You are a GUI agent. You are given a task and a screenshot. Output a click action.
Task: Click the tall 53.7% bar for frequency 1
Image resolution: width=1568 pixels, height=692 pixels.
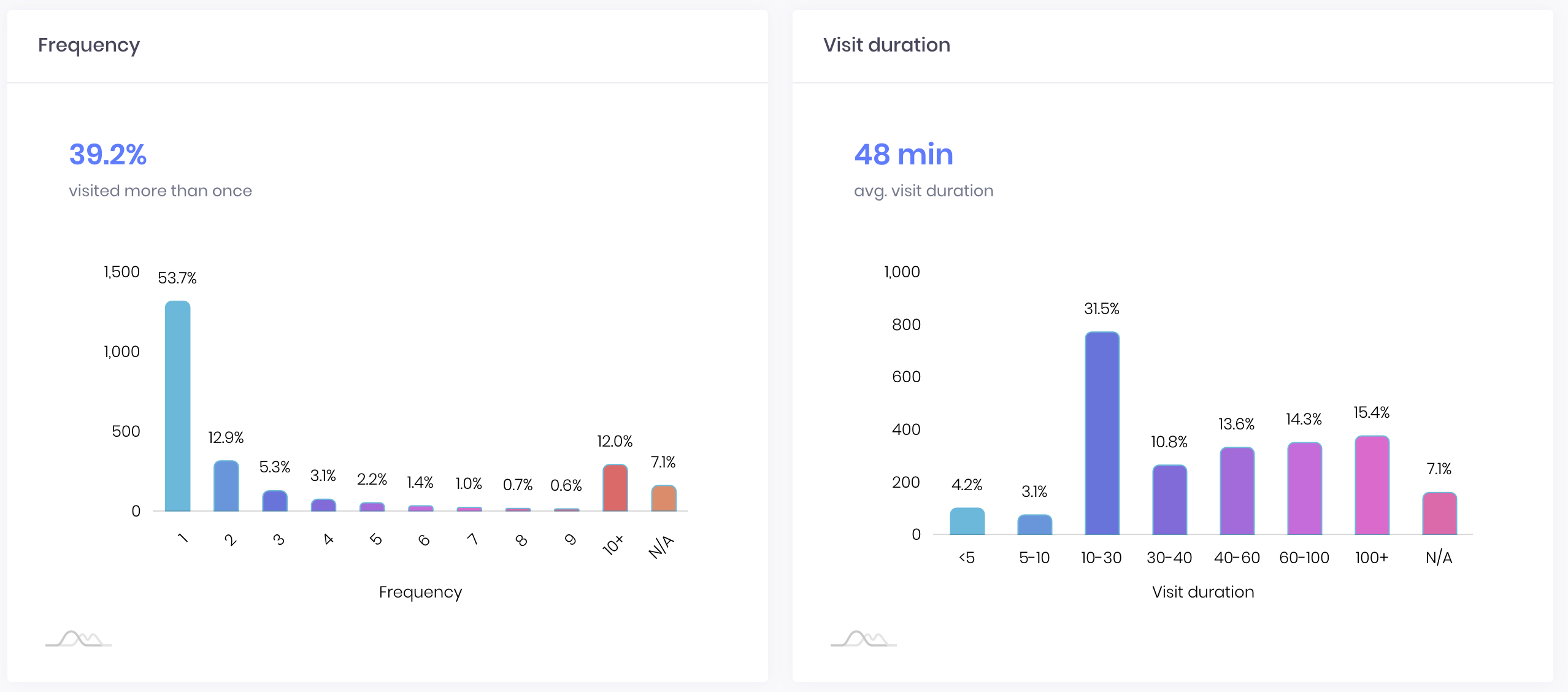click(x=177, y=406)
